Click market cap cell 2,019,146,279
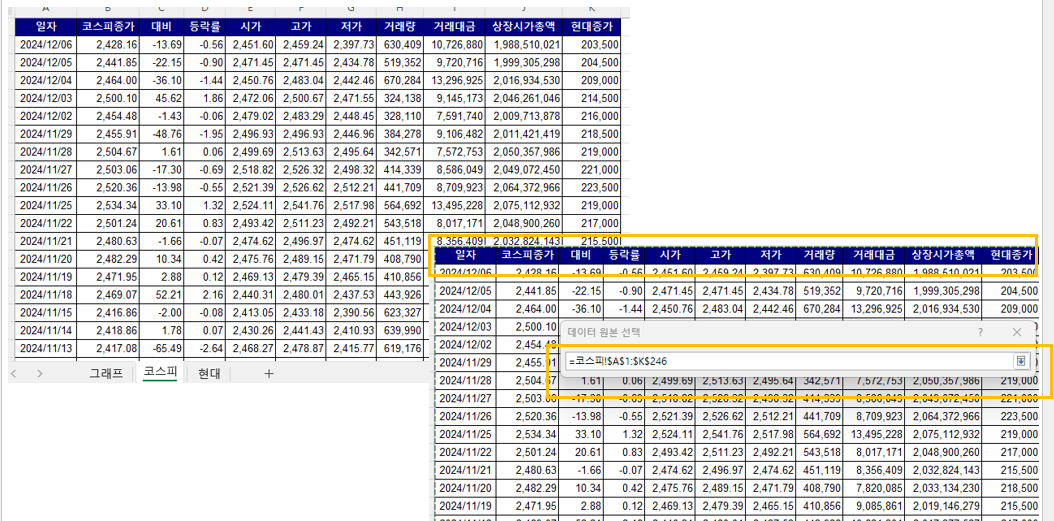This screenshot has height=521, width=1054. (942, 507)
